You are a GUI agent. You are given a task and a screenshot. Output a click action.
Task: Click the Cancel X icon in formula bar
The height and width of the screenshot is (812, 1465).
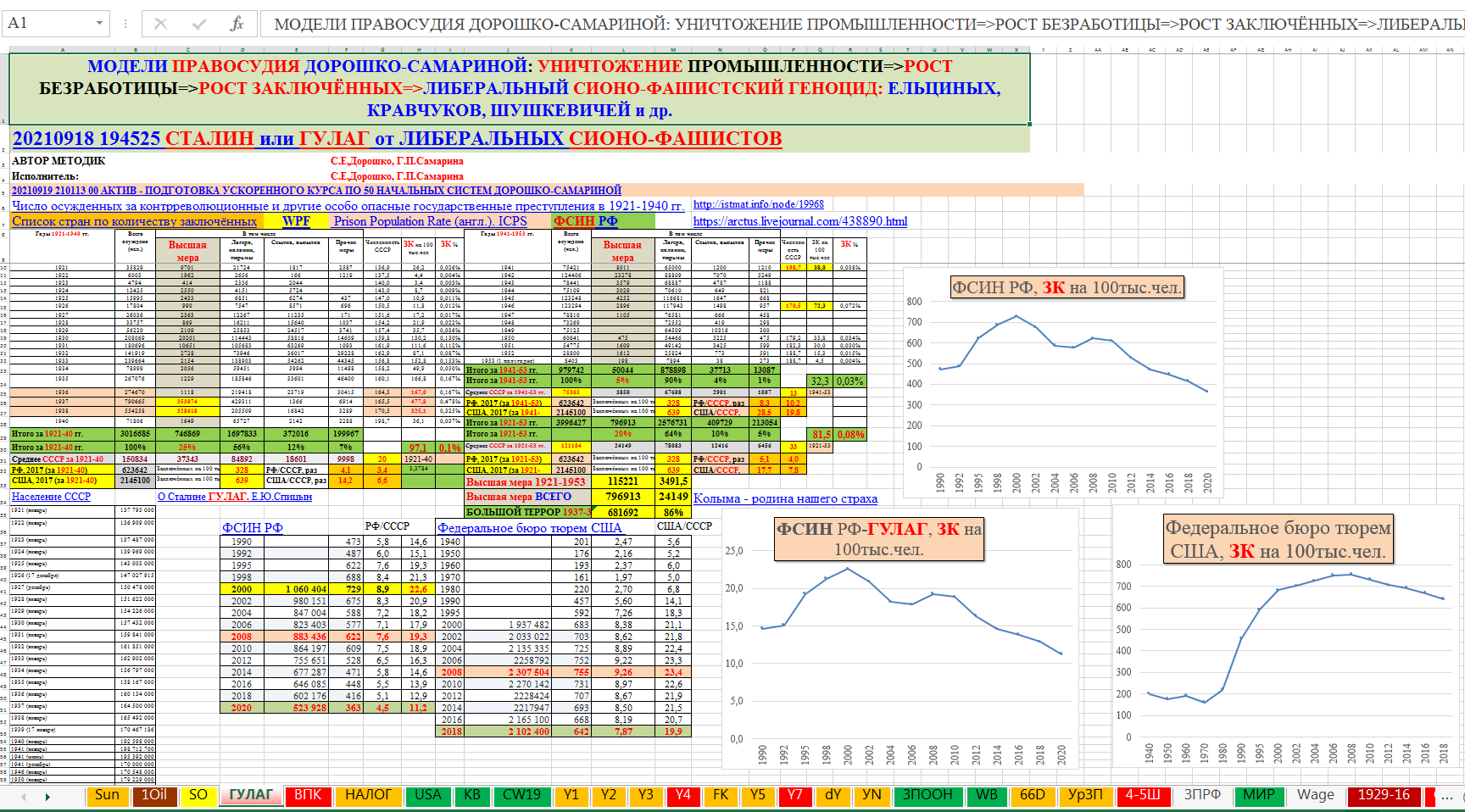coord(160,24)
